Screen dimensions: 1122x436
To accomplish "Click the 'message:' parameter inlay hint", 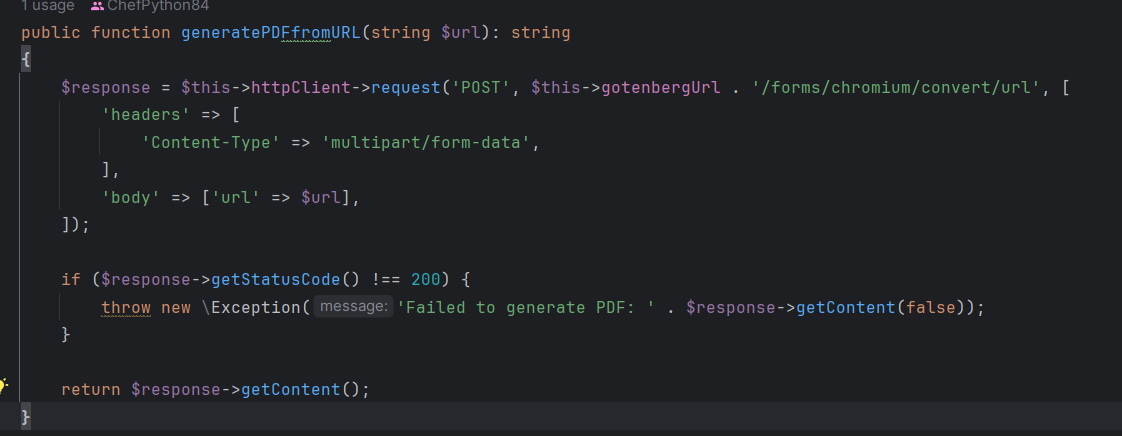I will pyautogui.click(x=352, y=307).
